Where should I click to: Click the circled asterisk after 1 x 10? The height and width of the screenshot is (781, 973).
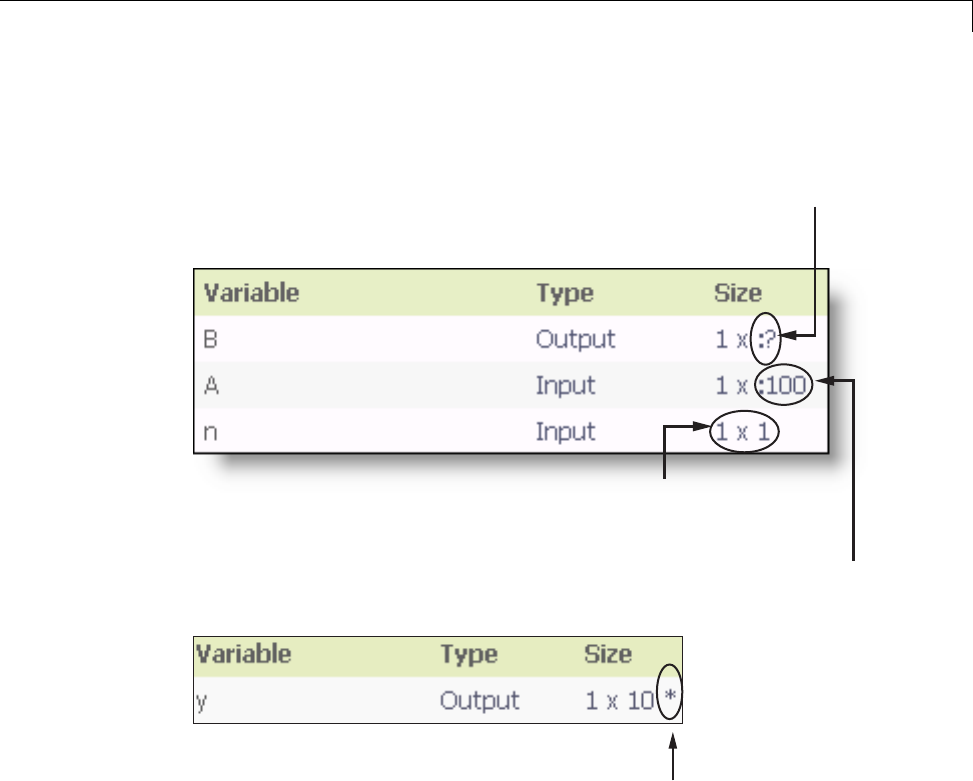670,699
